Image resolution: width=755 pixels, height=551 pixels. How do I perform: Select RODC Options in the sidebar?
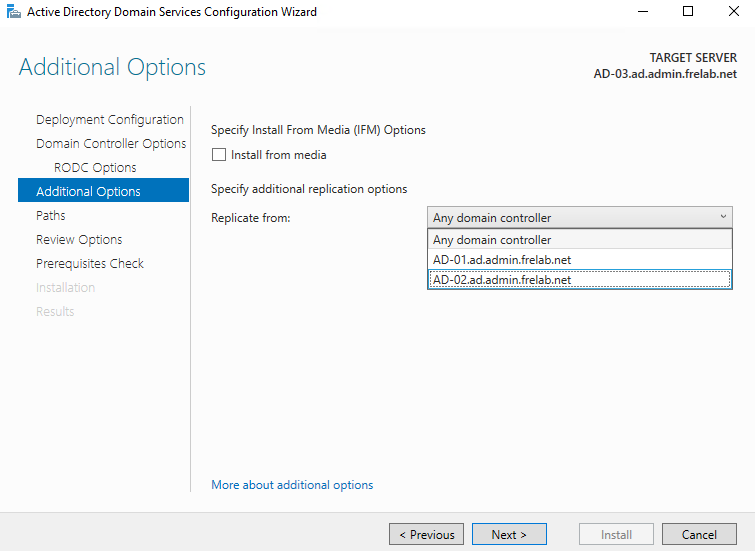(x=95, y=168)
